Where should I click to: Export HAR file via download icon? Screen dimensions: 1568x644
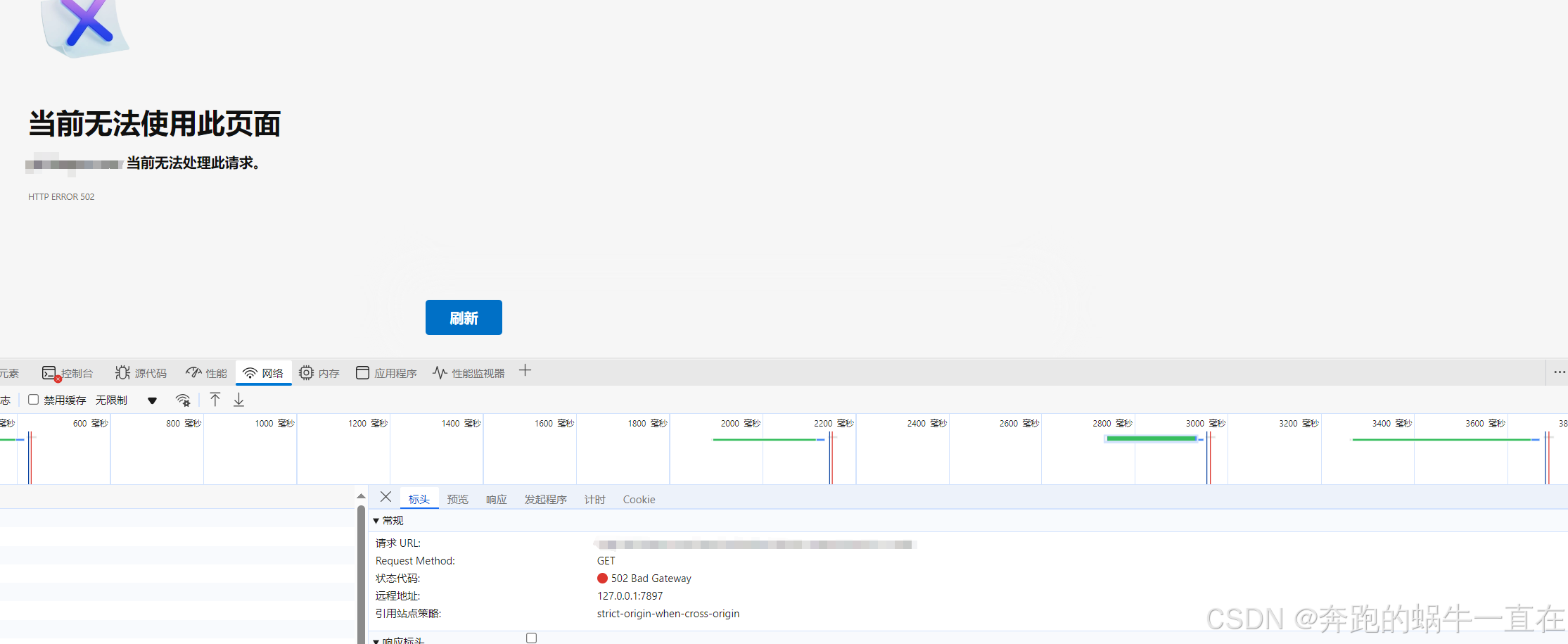click(x=238, y=400)
